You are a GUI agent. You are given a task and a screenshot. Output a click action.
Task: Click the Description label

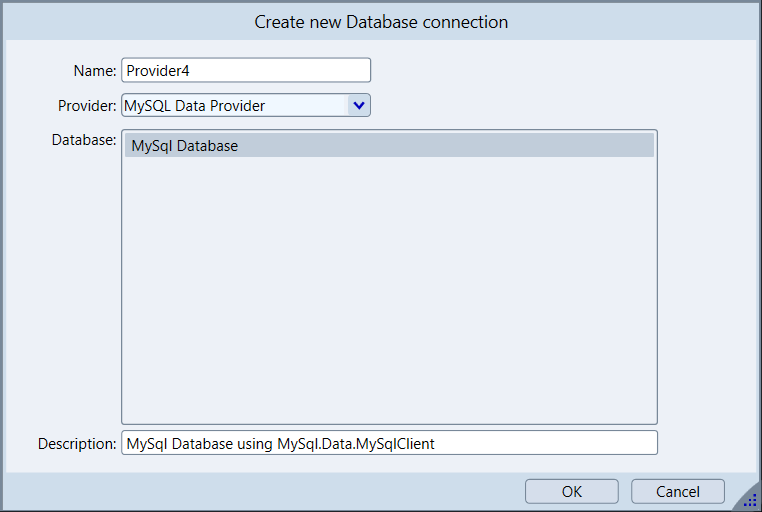click(78, 443)
